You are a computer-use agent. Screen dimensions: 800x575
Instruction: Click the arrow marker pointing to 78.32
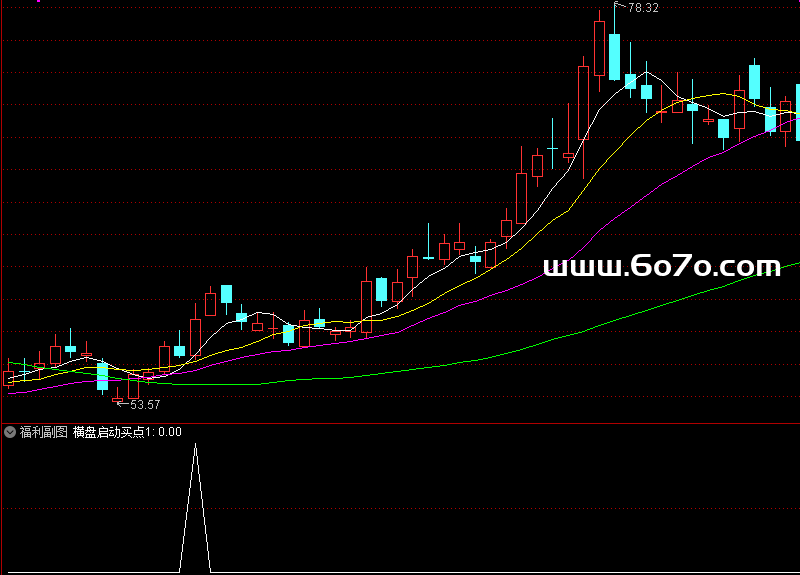[620, 8]
